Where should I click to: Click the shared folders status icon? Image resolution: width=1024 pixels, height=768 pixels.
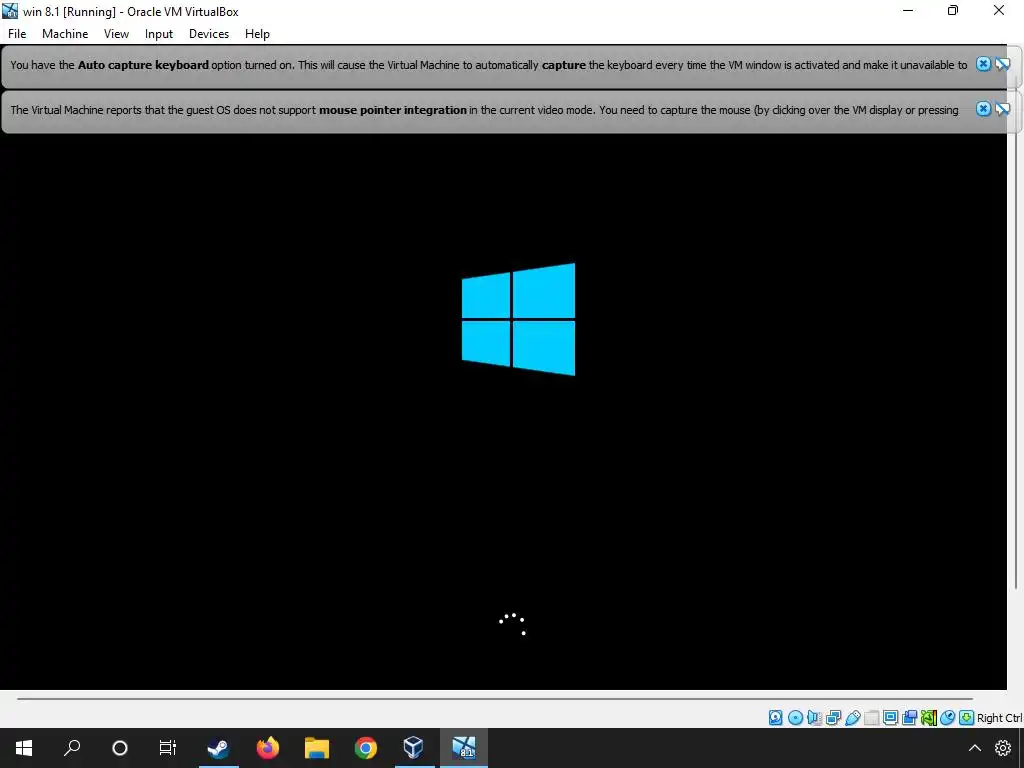point(871,718)
